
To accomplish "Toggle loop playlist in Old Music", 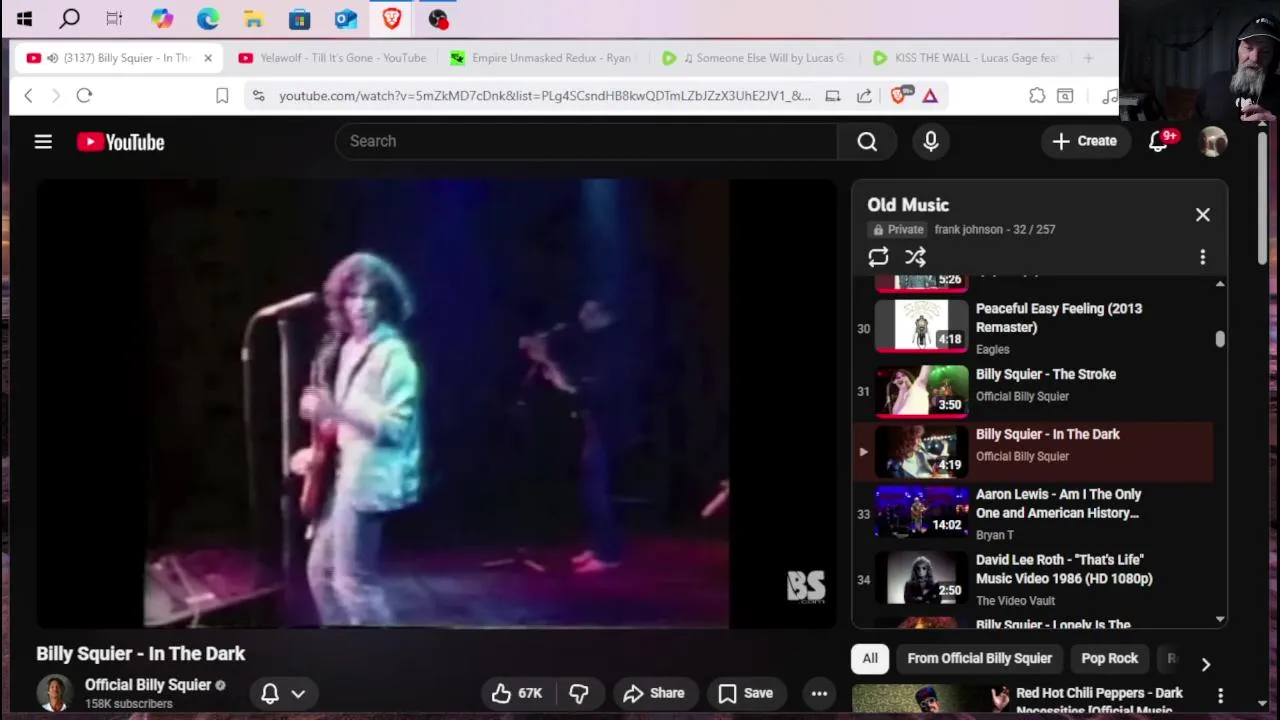I will [878, 257].
